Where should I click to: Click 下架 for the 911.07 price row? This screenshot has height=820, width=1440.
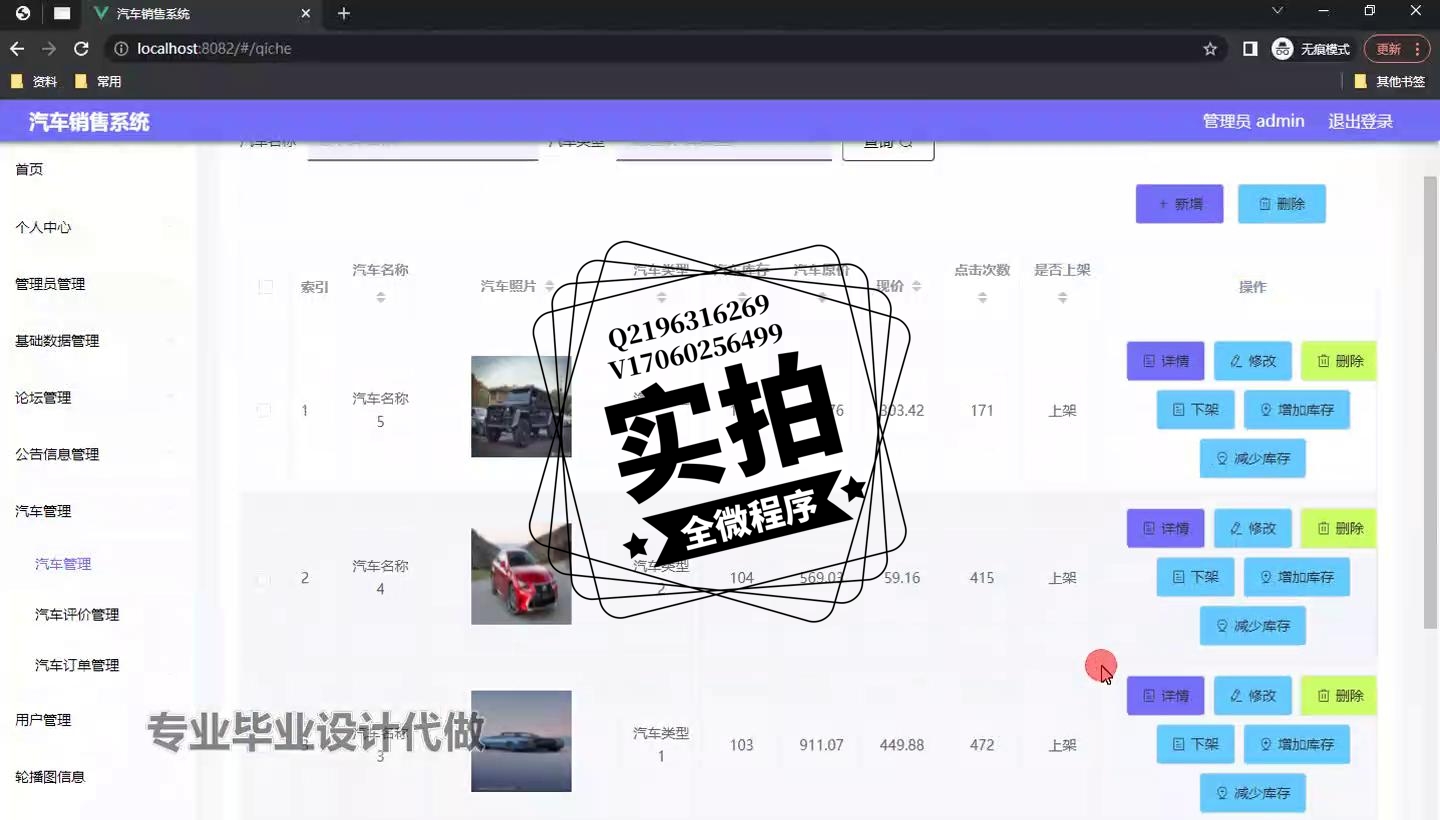click(1195, 744)
